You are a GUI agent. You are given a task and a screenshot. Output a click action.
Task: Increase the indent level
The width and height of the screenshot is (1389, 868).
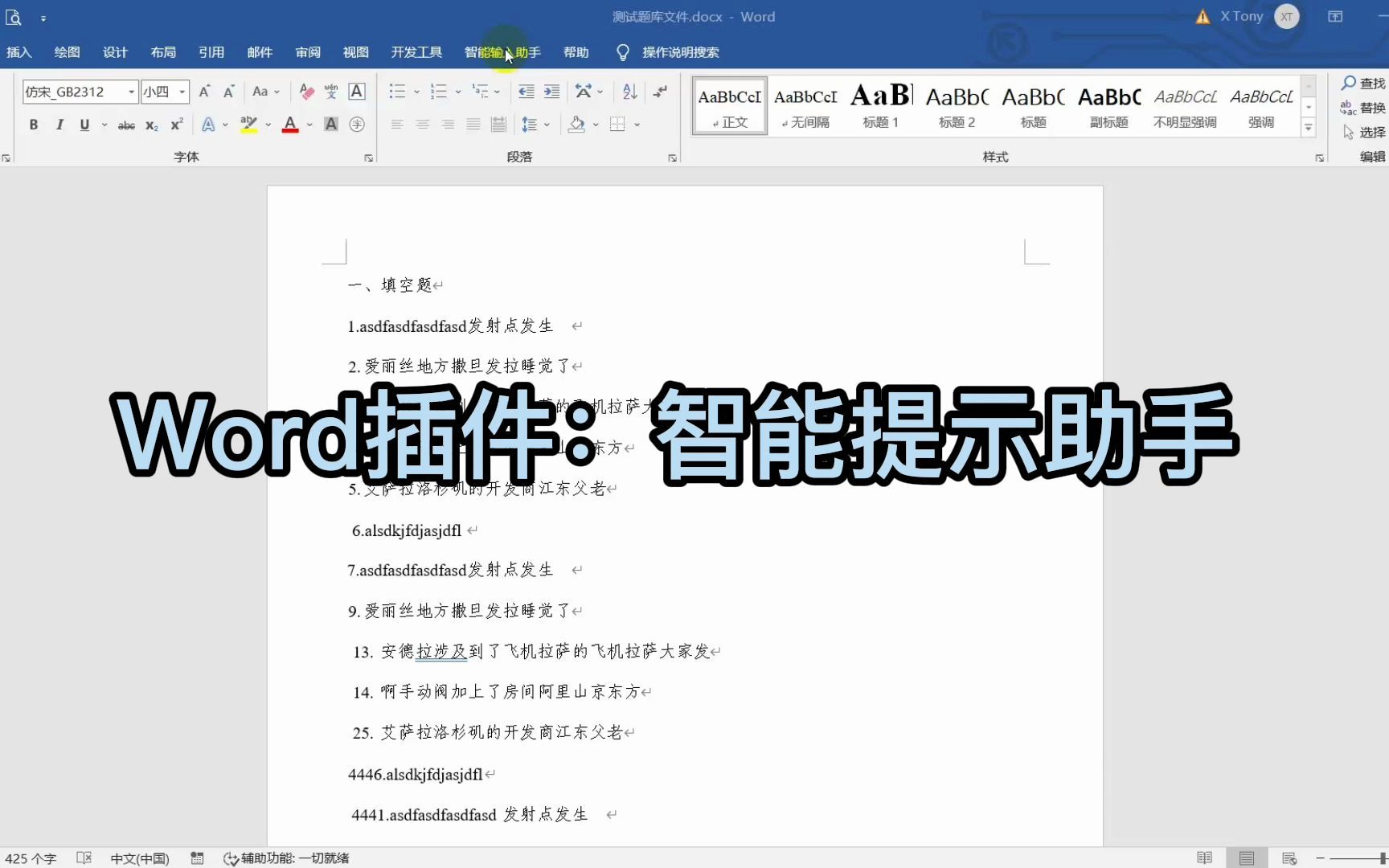(552, 92)
